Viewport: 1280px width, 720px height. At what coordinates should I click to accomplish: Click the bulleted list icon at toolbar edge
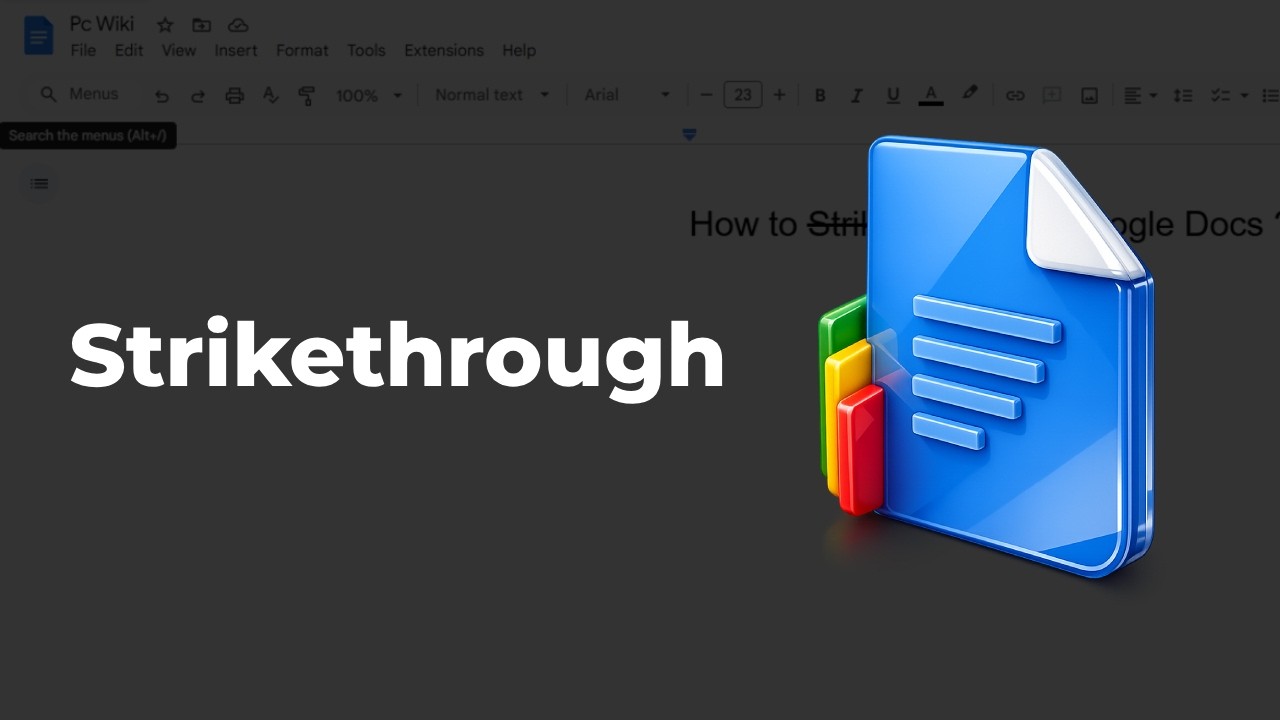[1271, 95]
